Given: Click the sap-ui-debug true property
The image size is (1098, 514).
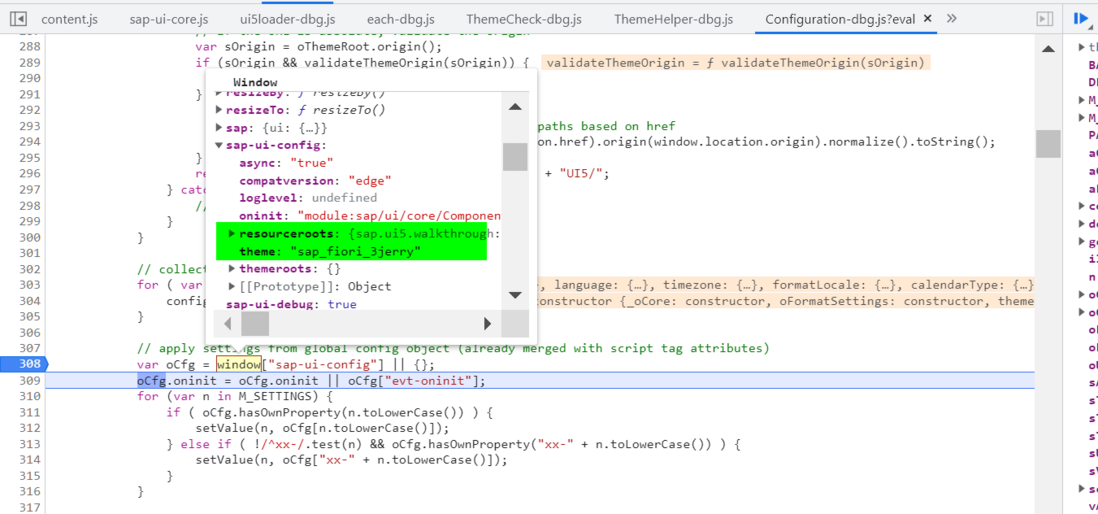Looking at the screenshot, I should pos(291,305).
